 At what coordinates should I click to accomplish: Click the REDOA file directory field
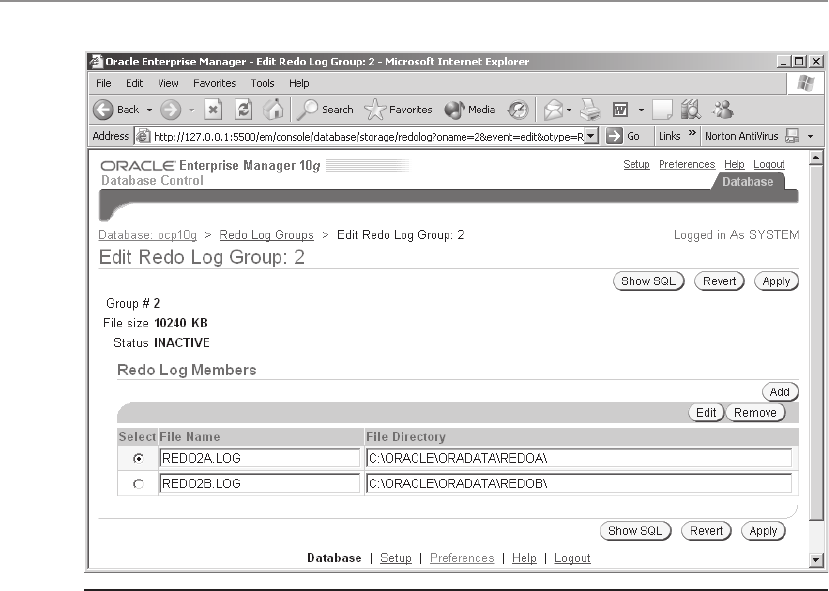(x=579, y=458)
